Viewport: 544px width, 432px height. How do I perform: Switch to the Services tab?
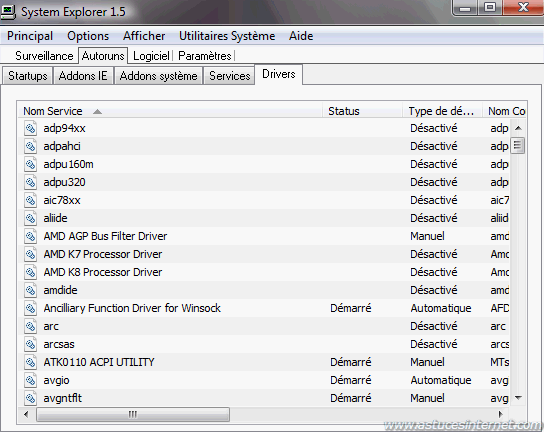click(x=229, y=76)
